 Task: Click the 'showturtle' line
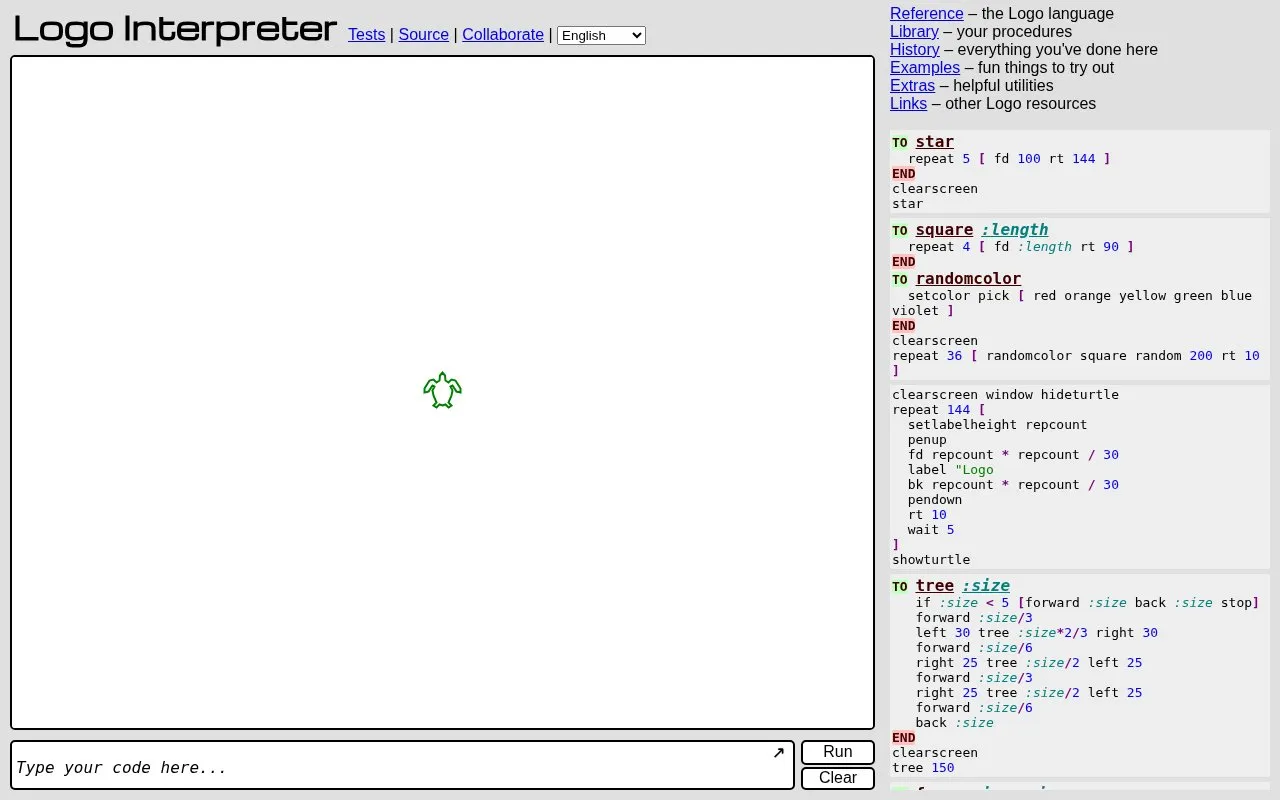(x=931, y=560)
